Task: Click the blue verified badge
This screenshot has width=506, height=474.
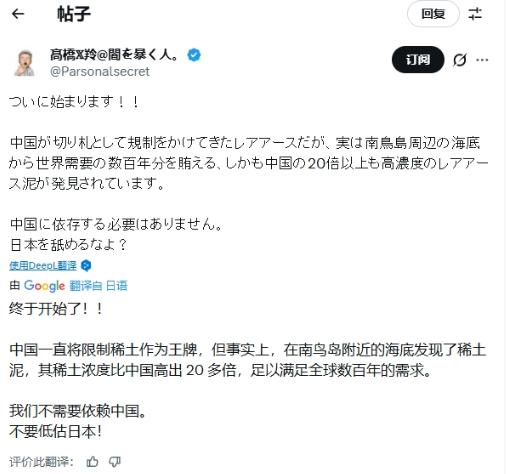Action: point(194,55)
